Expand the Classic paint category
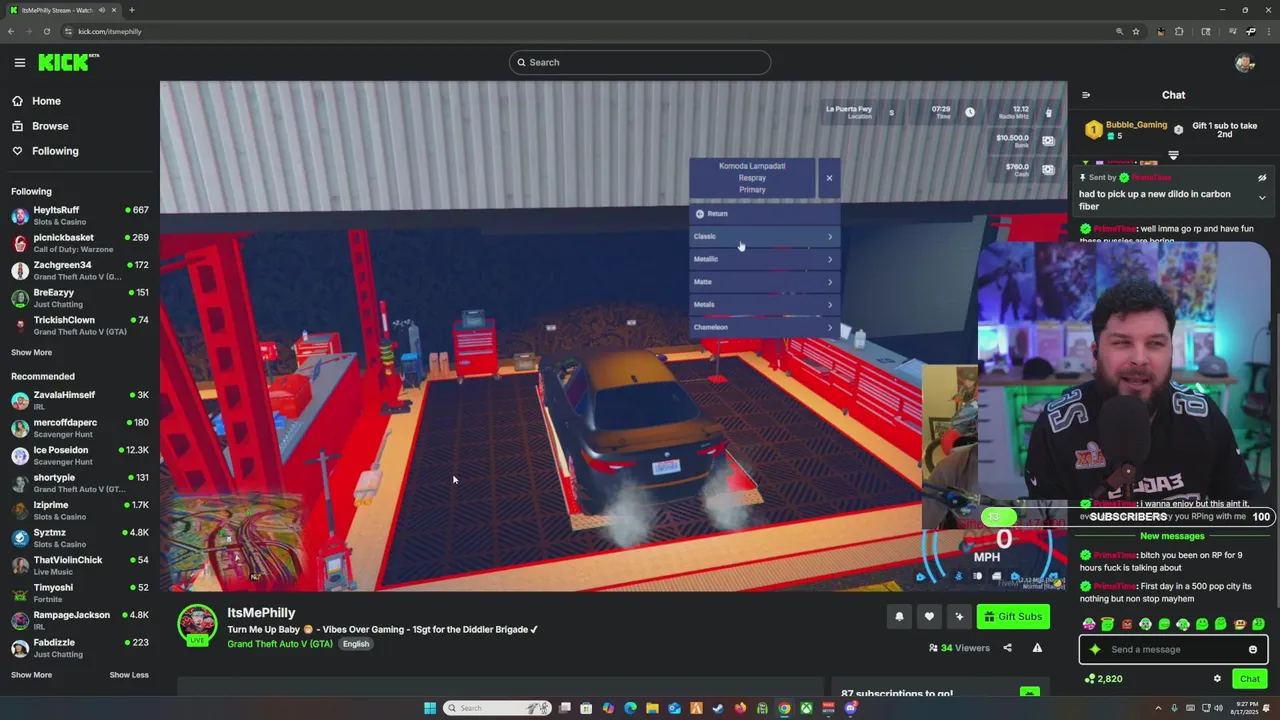The image size is (1280, 720). click(764, 237)
